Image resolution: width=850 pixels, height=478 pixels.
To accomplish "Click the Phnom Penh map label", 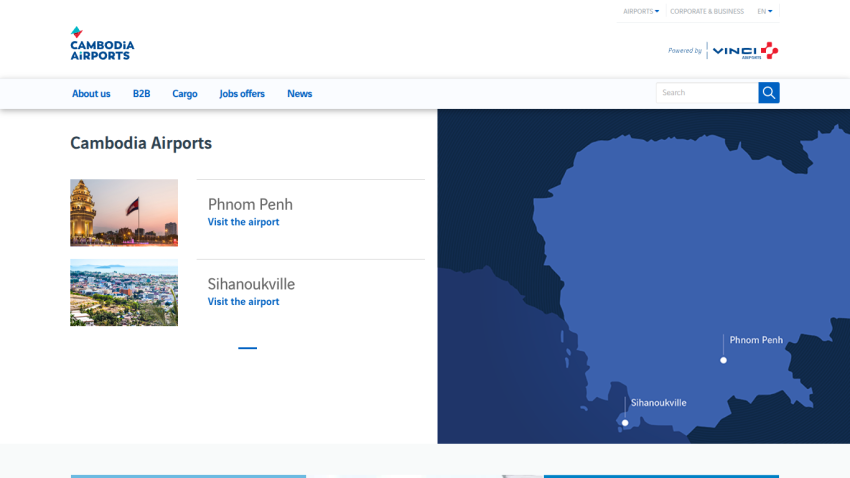I will click(756, 340).
